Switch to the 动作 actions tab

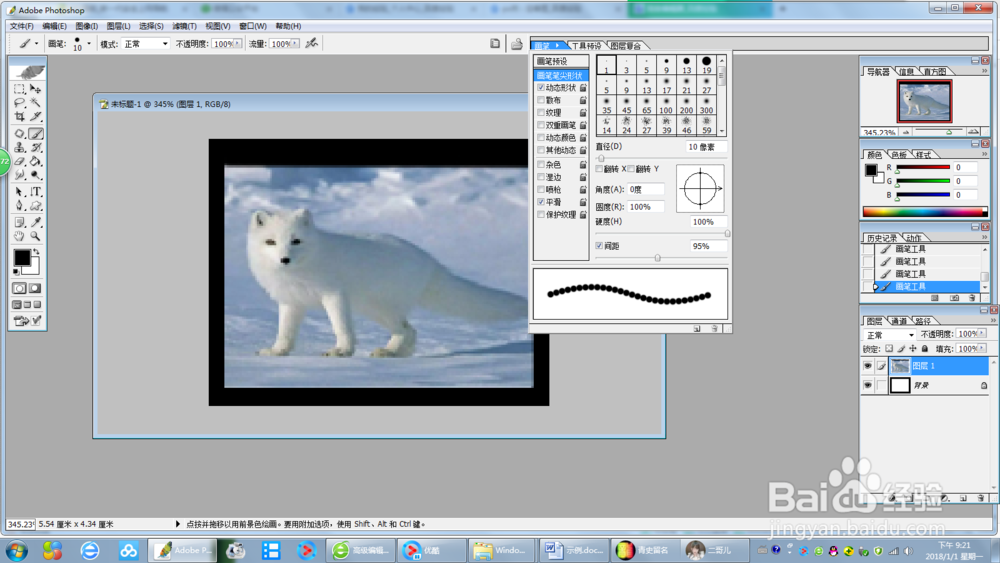point(913,238)
